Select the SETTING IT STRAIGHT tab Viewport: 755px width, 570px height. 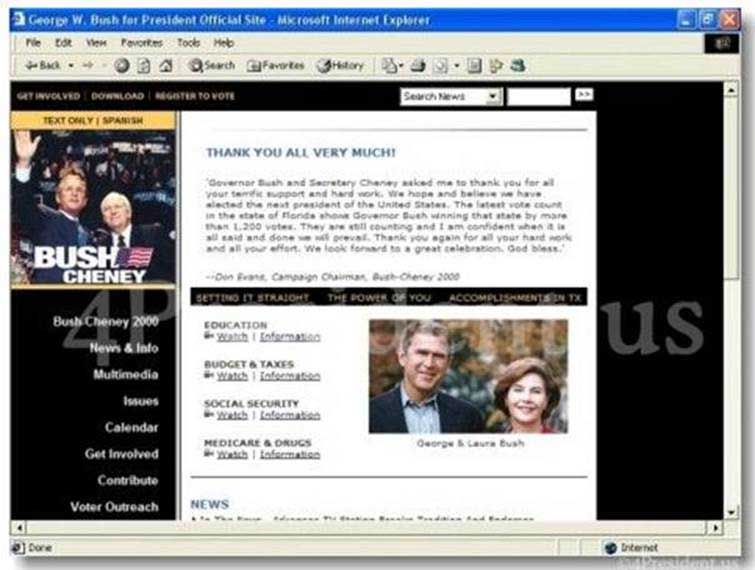click(x=252, y=298)
